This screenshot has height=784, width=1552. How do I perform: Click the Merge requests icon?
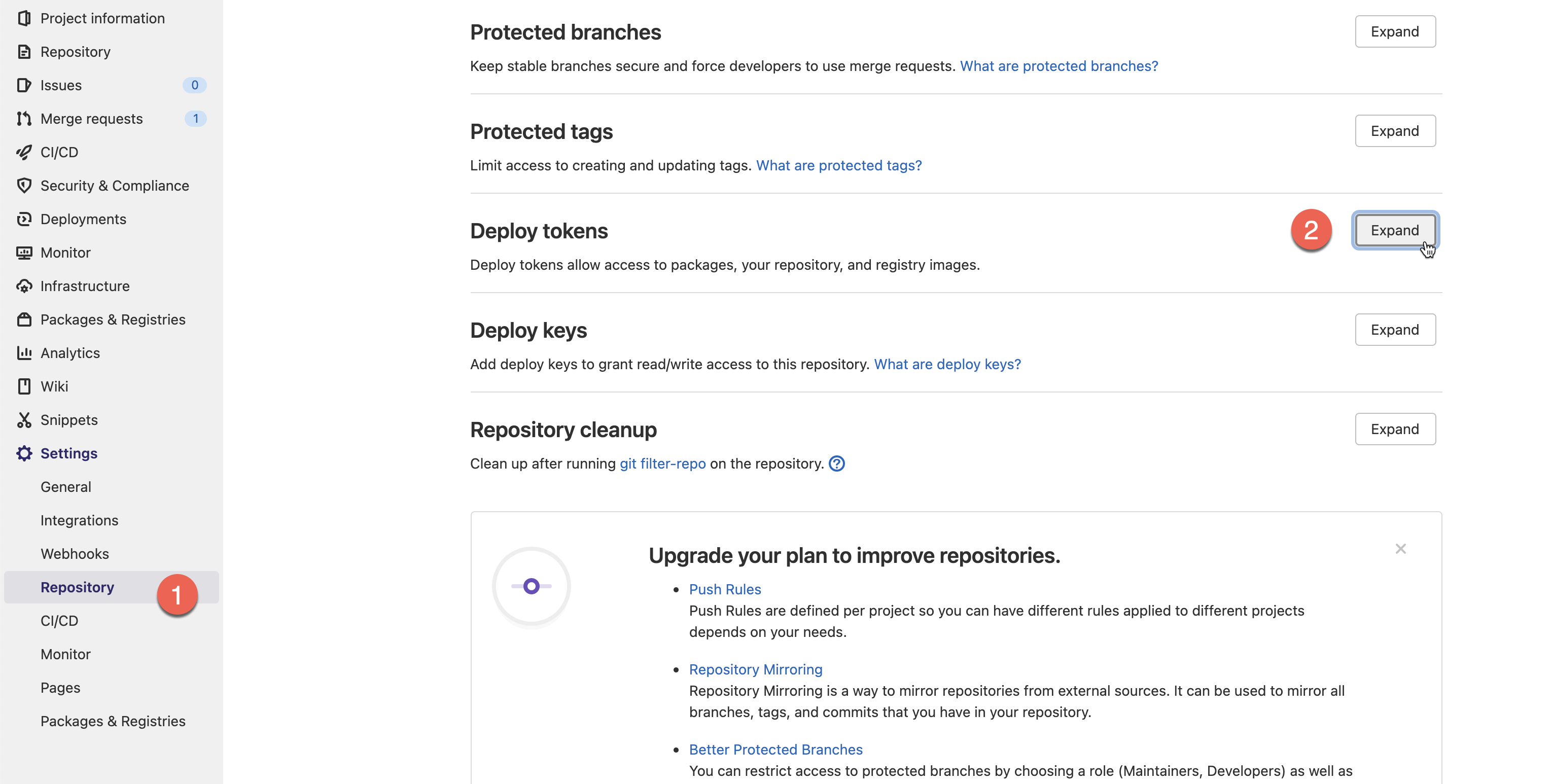tap(24, 119)
